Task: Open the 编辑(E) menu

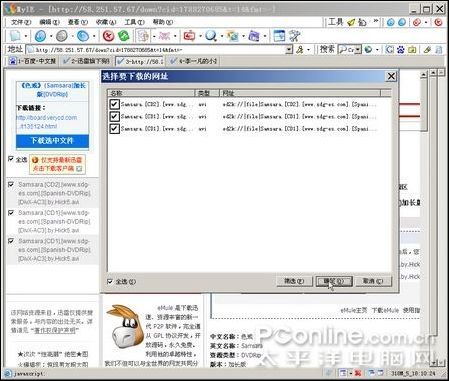Action: (49, 22)
